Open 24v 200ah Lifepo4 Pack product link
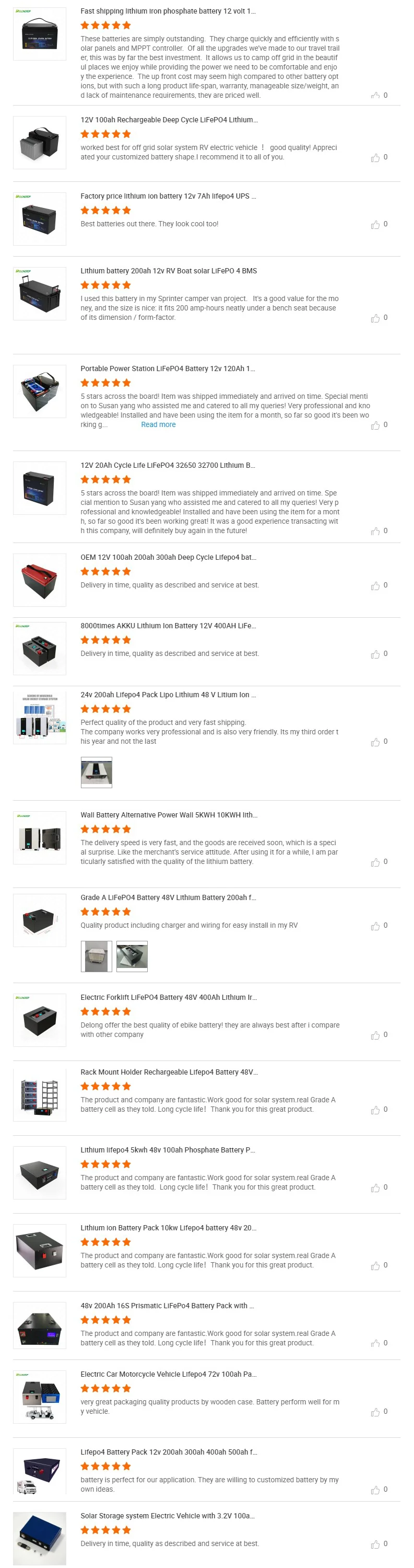 point(168,695)
